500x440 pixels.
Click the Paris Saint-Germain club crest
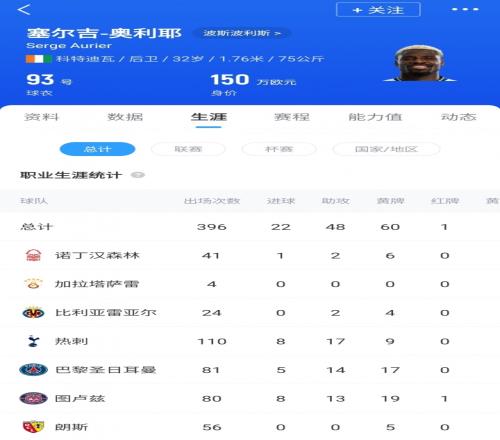(x=33, y=370)
